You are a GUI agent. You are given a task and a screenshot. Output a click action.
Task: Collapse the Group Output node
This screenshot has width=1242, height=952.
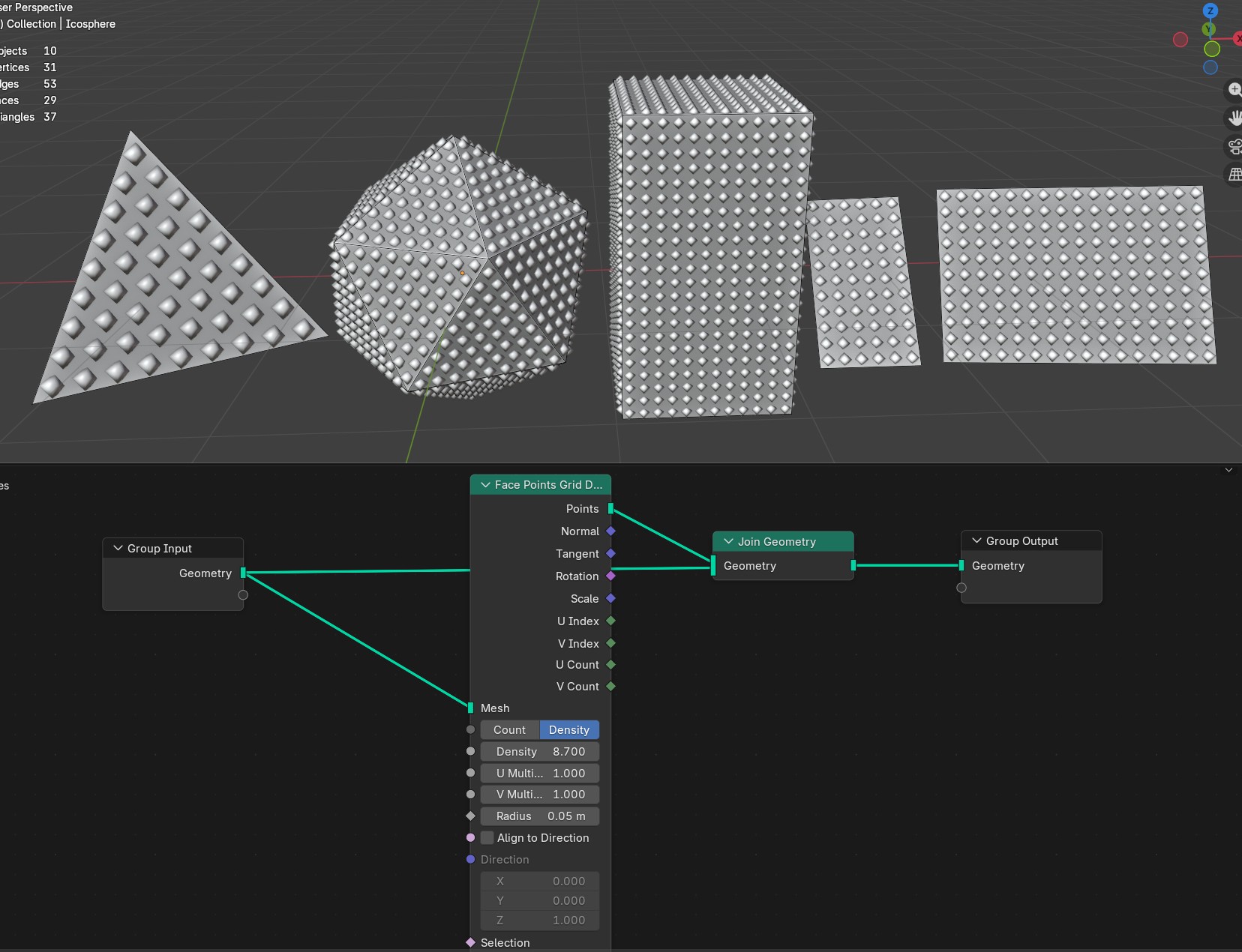click(x=976, y=540)
